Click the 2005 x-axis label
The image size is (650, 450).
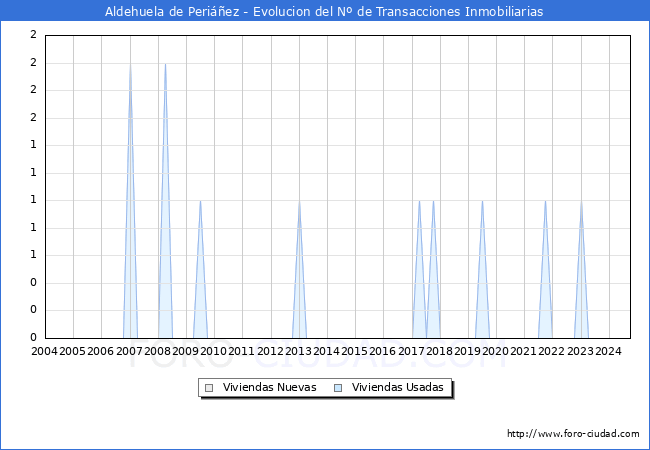point(72,351)
